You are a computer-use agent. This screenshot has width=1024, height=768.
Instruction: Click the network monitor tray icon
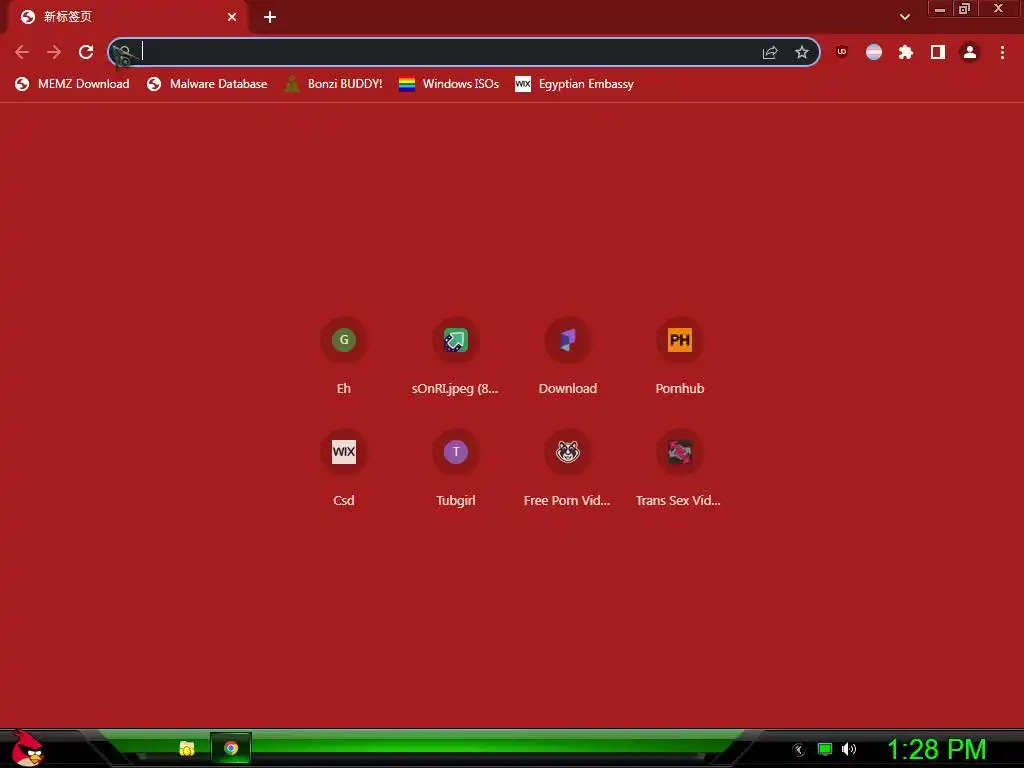coord(825,749)
